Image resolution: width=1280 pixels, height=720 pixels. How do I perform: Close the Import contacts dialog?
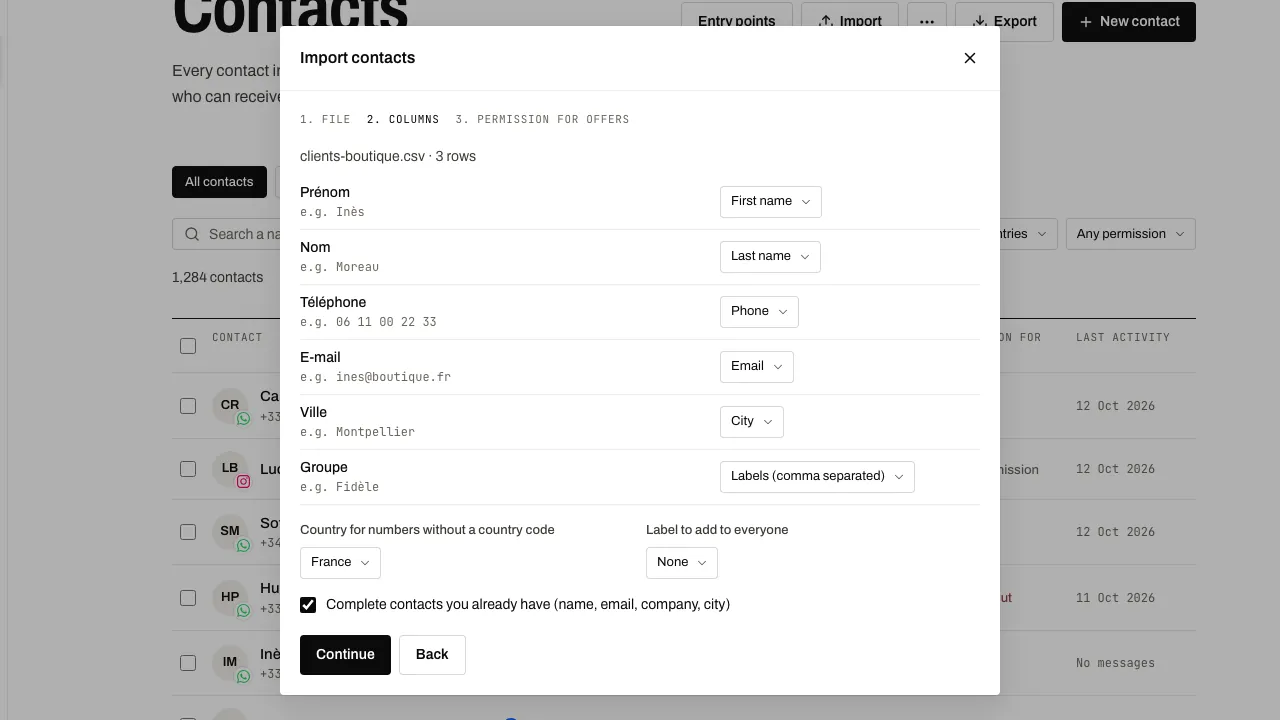[969, 58]
